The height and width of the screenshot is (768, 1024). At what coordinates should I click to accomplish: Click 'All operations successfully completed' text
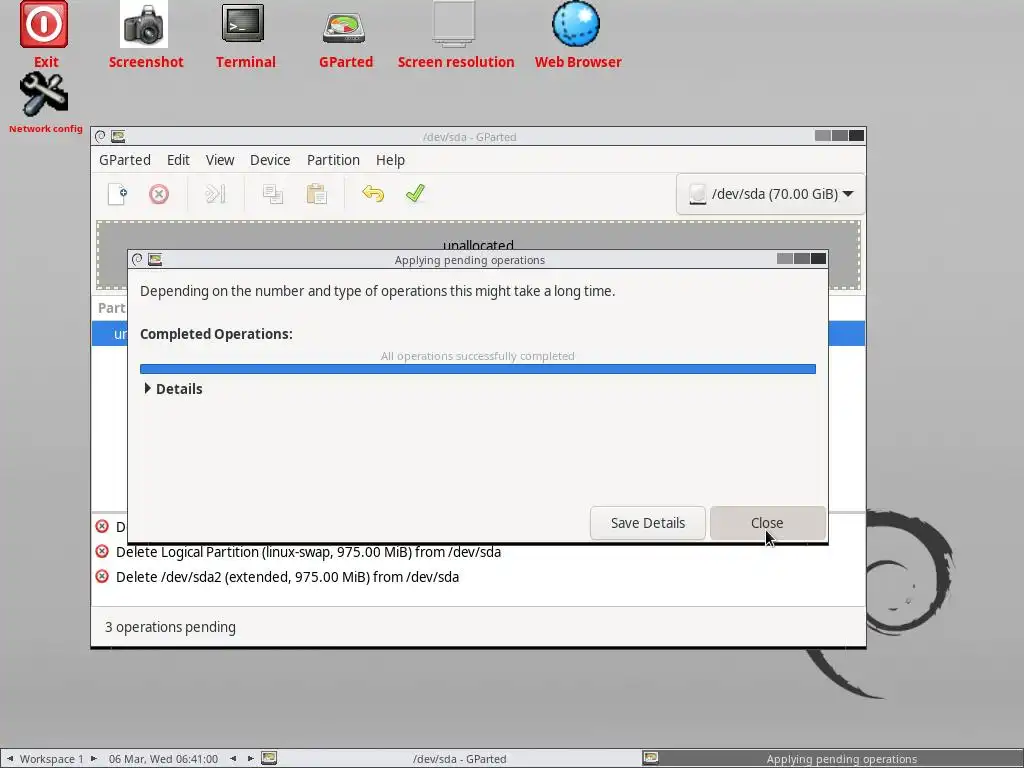[478, 356]
